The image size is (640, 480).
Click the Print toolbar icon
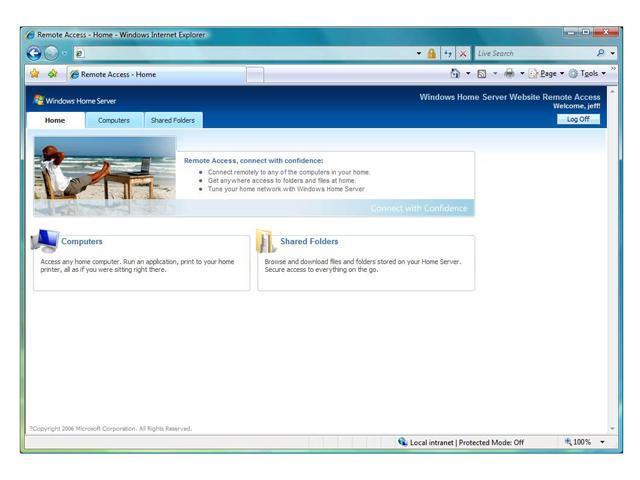tap(509, 73)
